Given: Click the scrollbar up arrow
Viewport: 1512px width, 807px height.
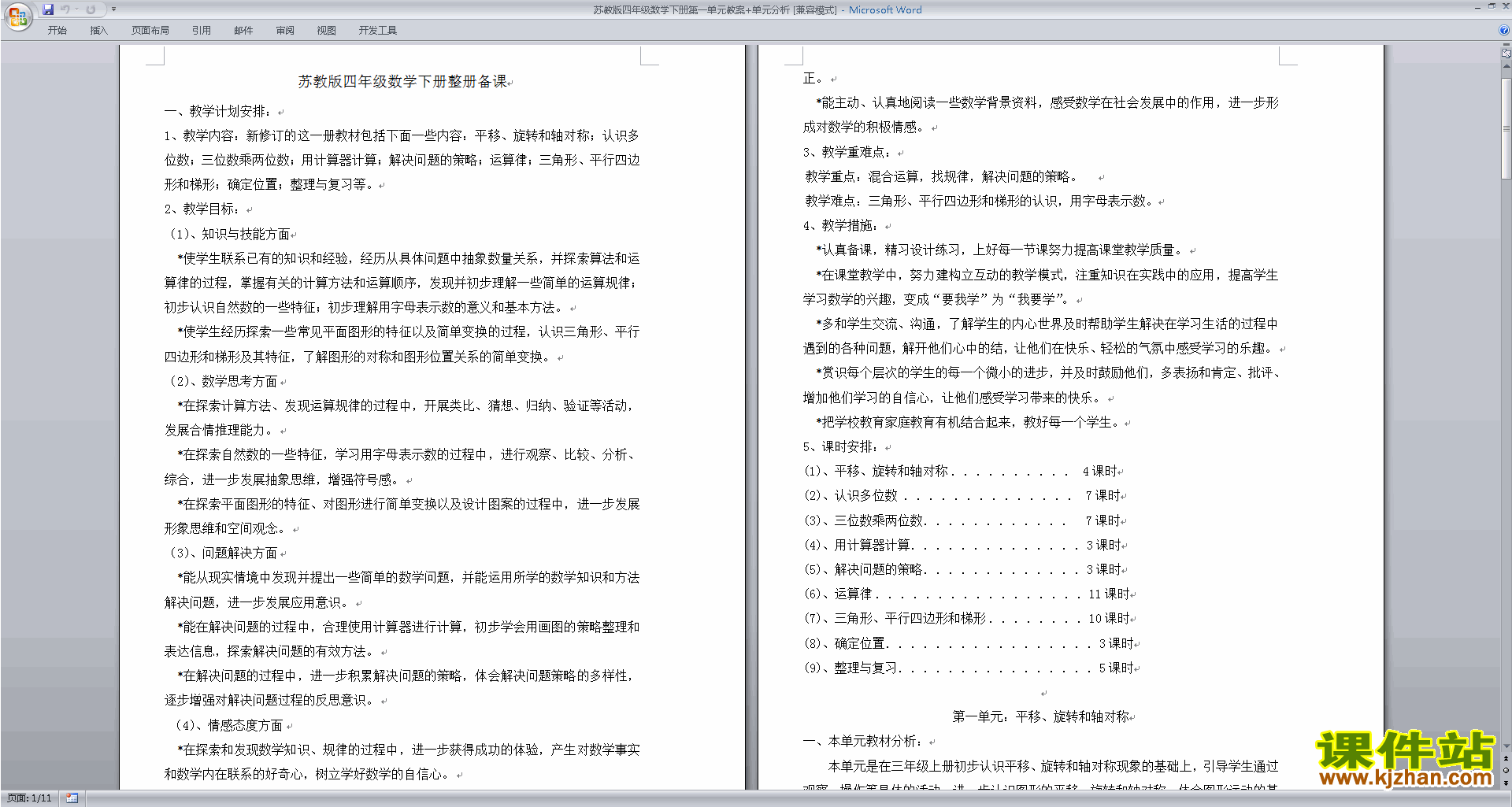Looking at the screenshot, I should pyautogui.click(x=1506, y=67).
